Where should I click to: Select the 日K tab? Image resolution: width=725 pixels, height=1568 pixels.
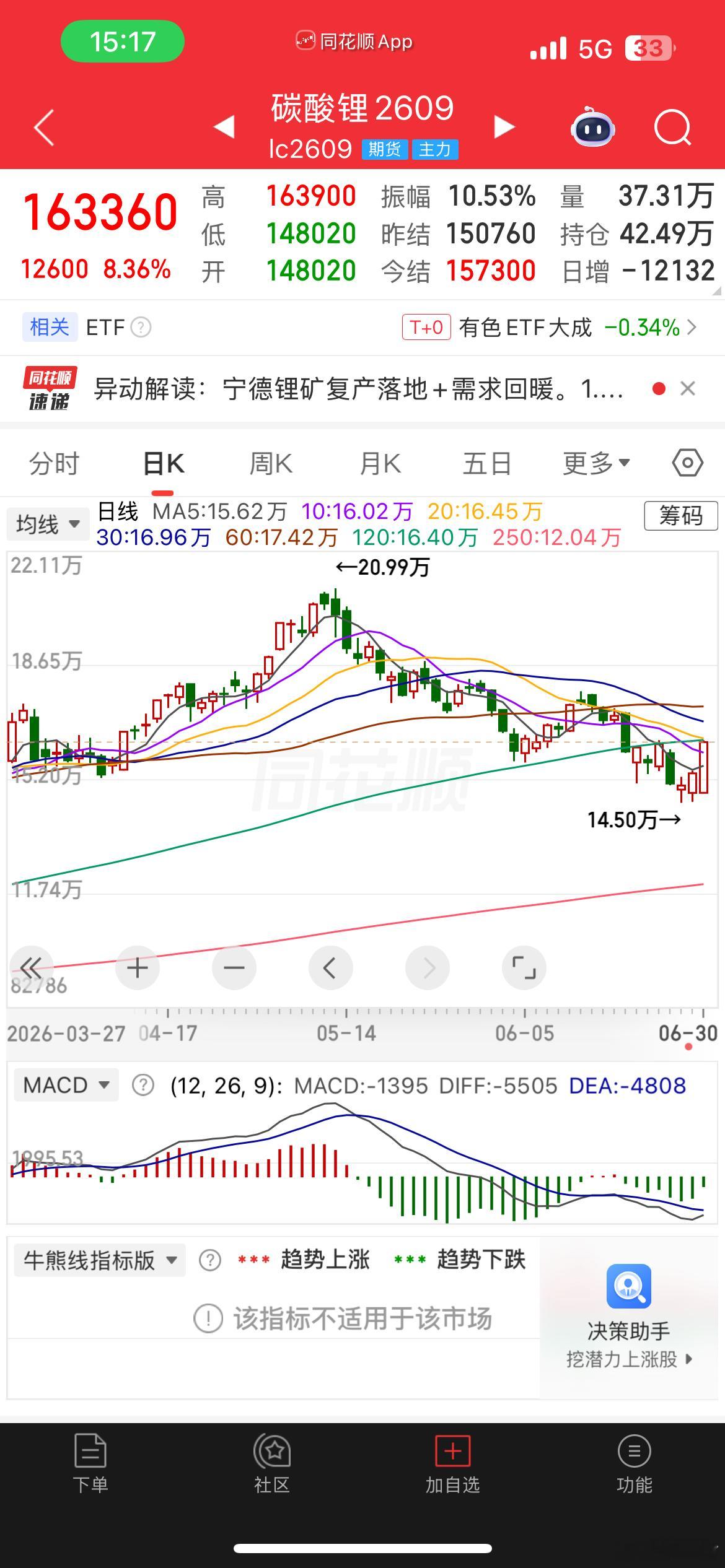[164, 463]
